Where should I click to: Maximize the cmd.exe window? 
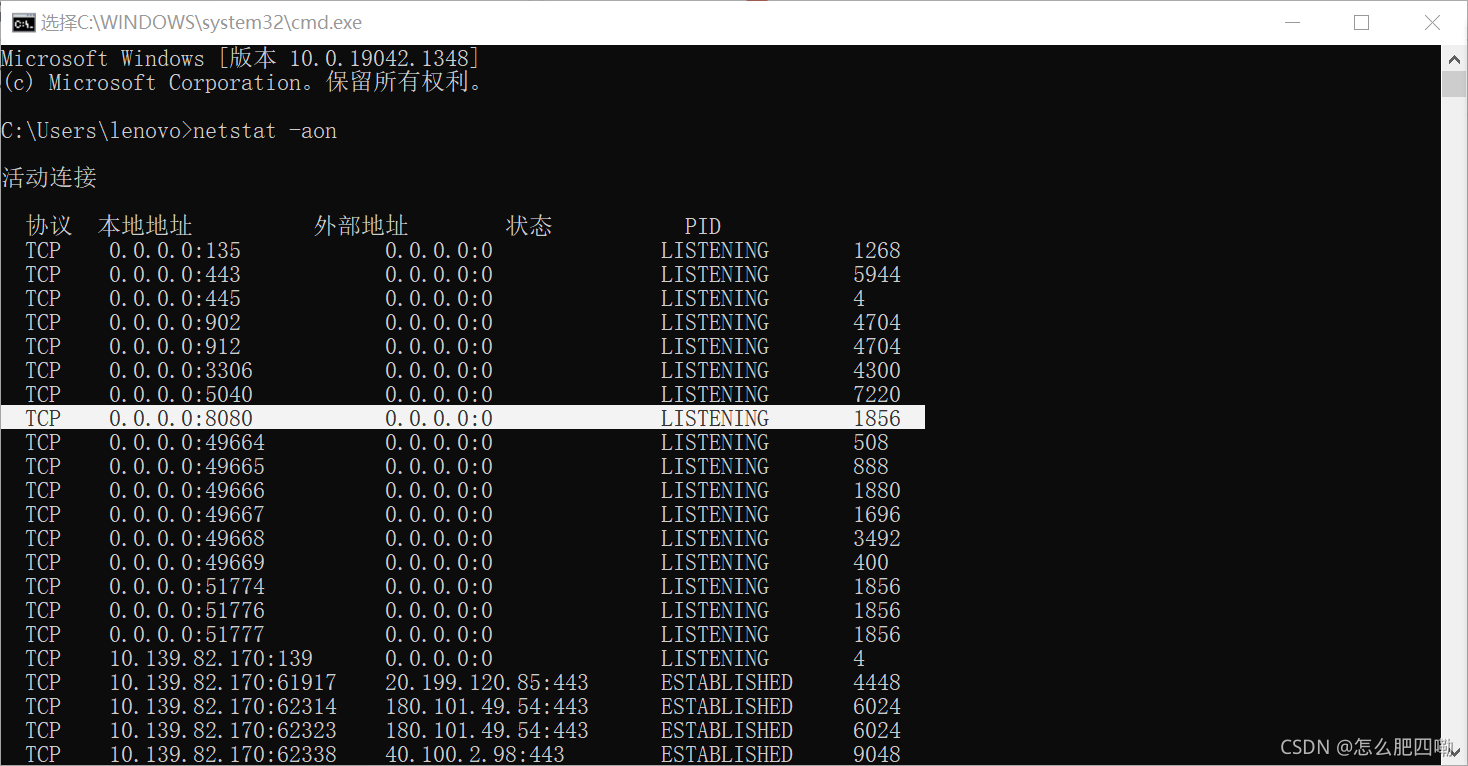point(1361,22)
